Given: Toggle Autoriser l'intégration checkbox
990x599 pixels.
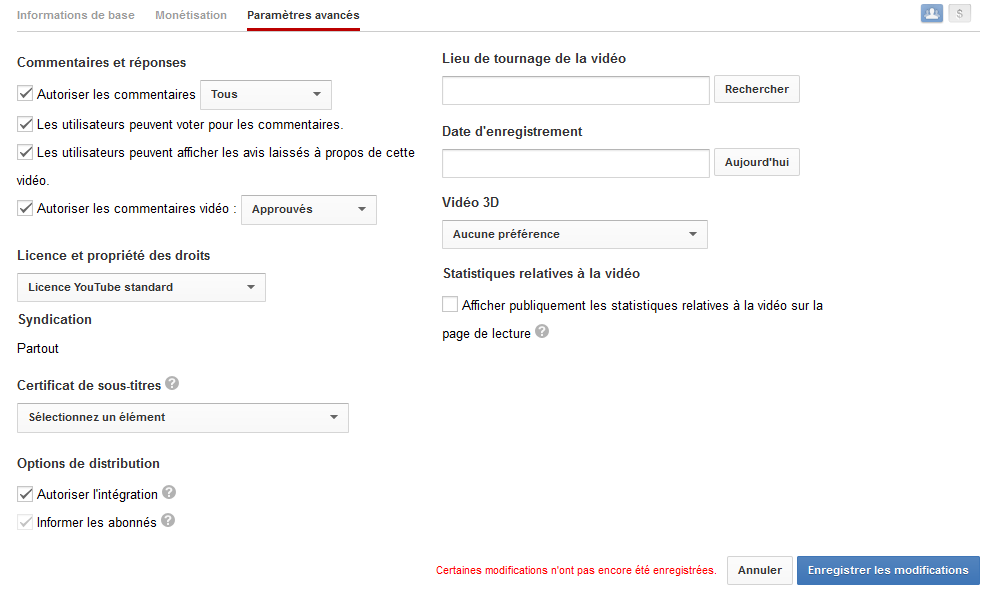Looking at the screenshot, I should (25, 494).
